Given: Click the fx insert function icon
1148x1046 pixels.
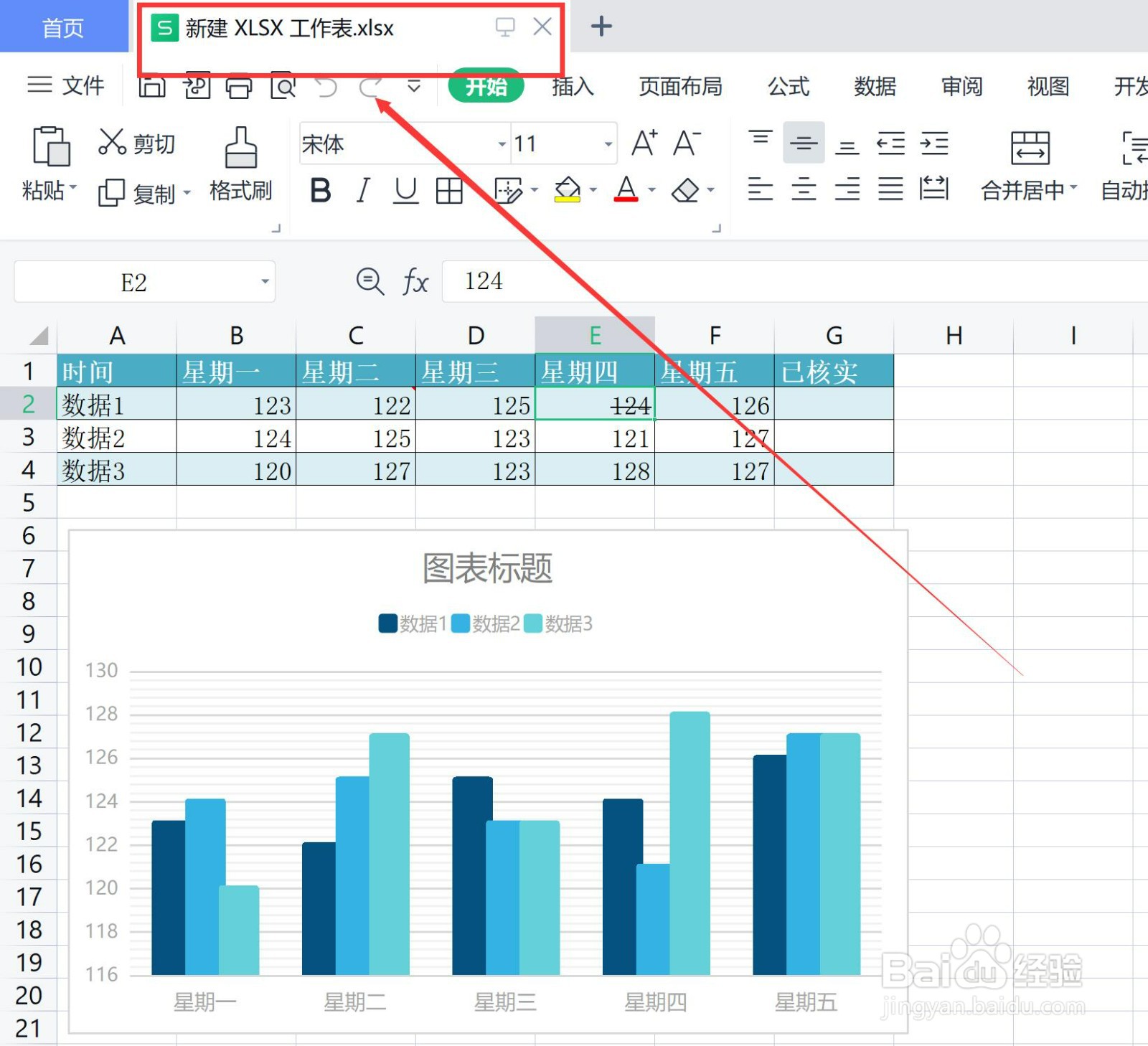Looking at the screenshot, I should point(415,281).
